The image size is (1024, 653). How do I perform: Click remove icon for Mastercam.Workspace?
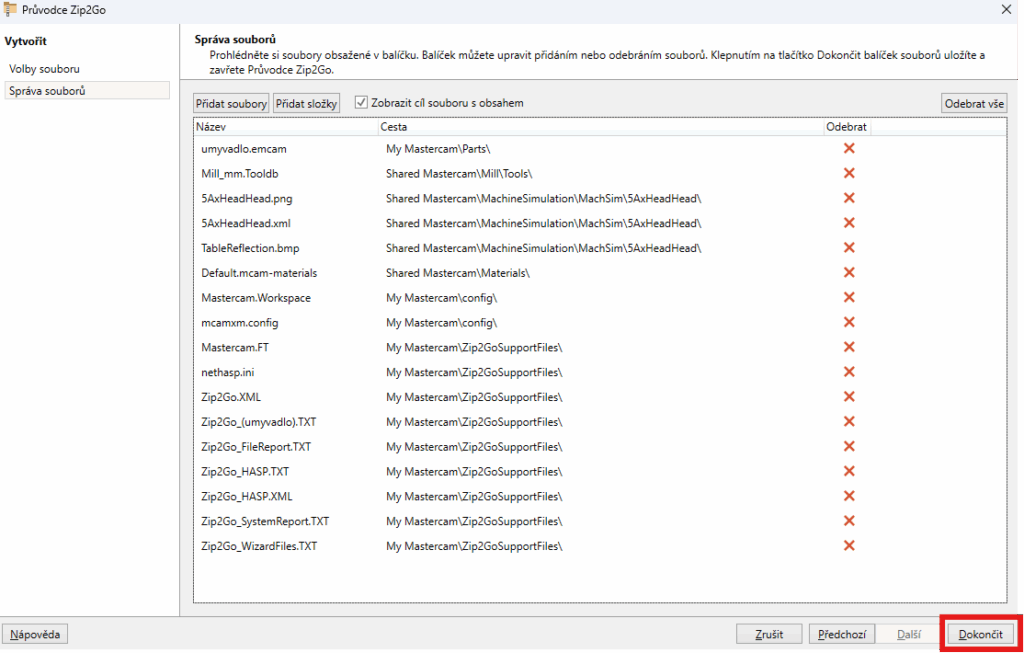click(849, 297)
